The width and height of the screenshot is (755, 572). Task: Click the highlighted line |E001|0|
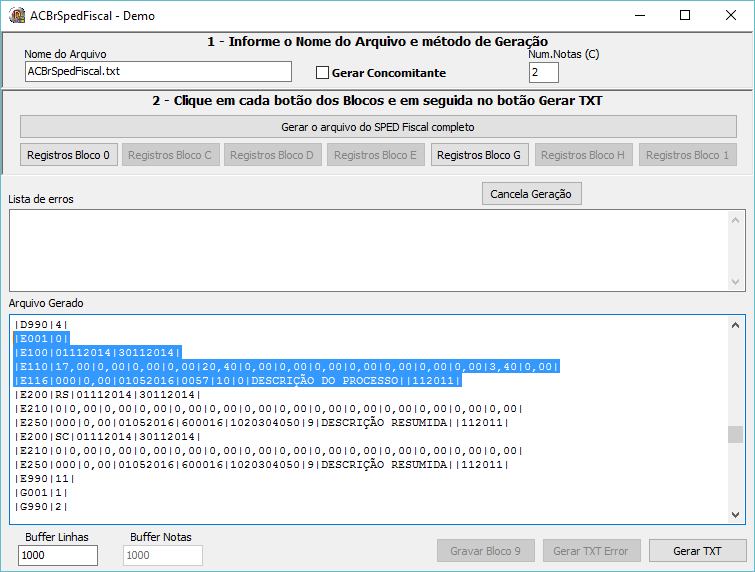click(41, 339)
